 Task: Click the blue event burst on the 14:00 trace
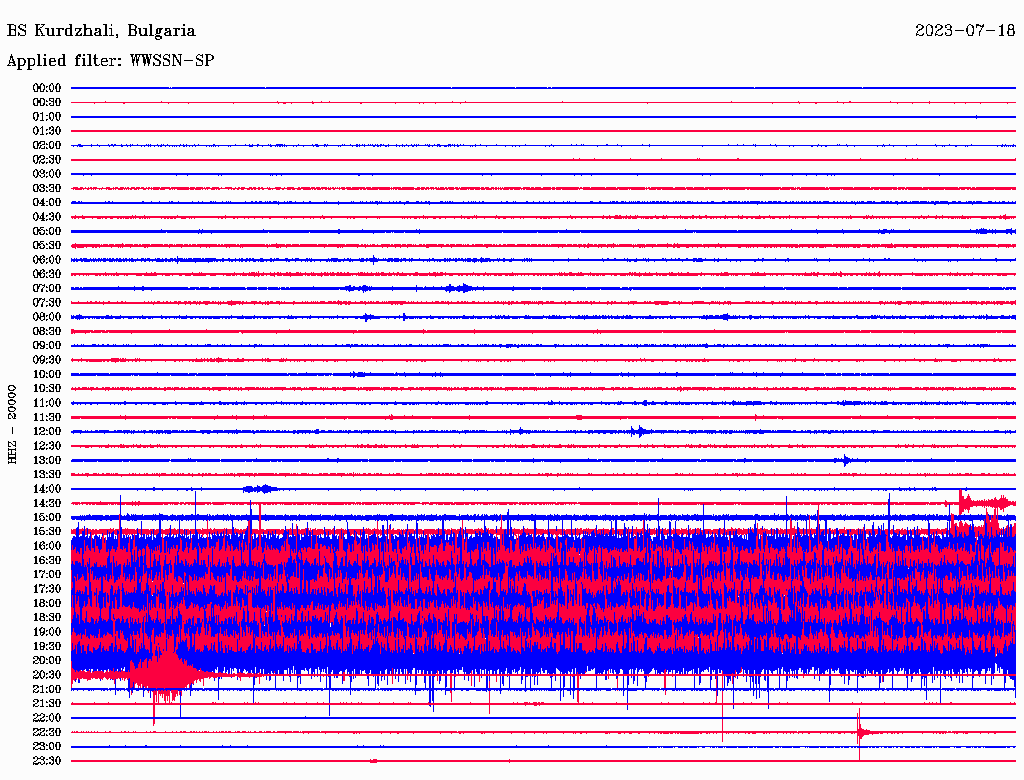[260, 489]
